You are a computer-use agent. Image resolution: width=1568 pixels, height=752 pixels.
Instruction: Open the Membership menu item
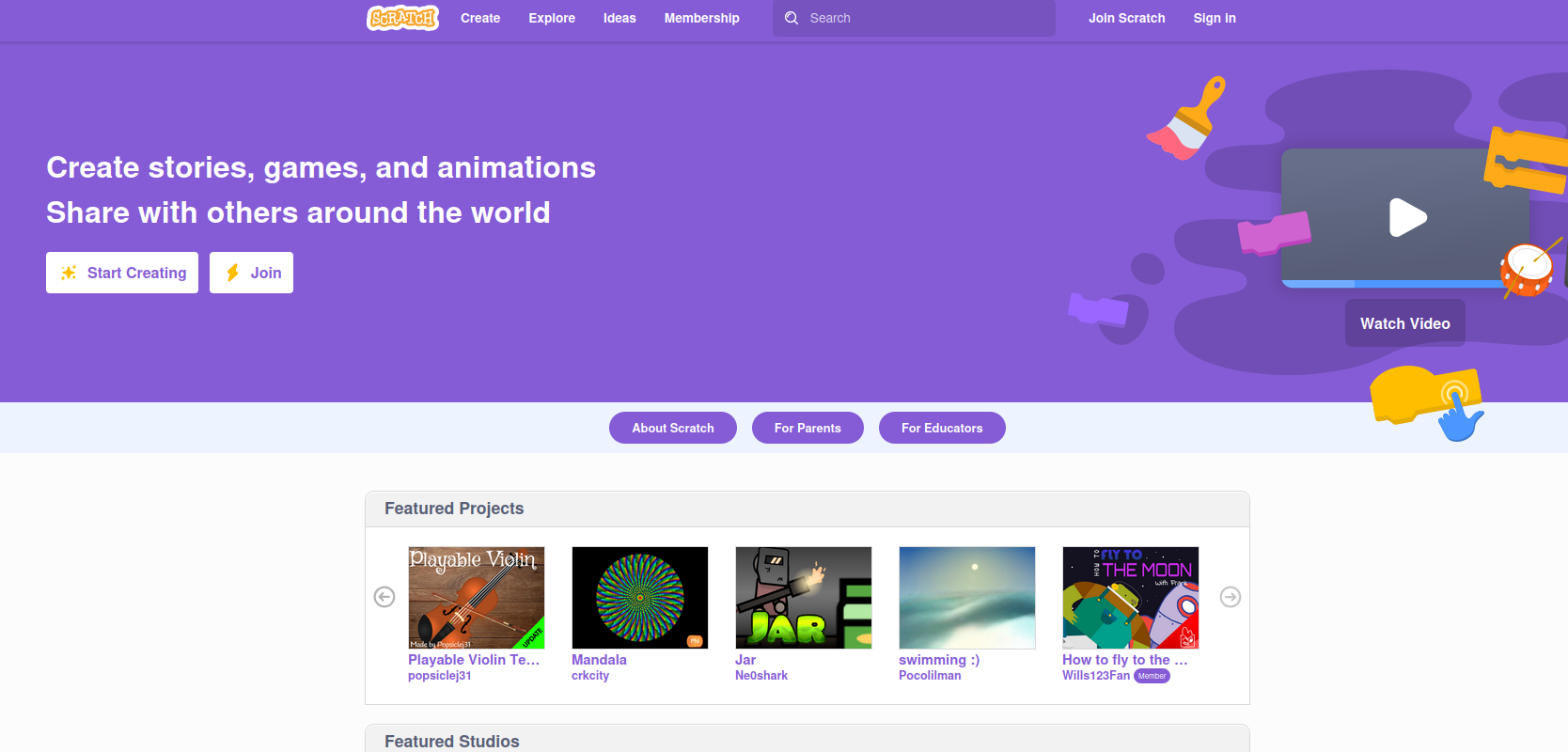click(702, 18)
